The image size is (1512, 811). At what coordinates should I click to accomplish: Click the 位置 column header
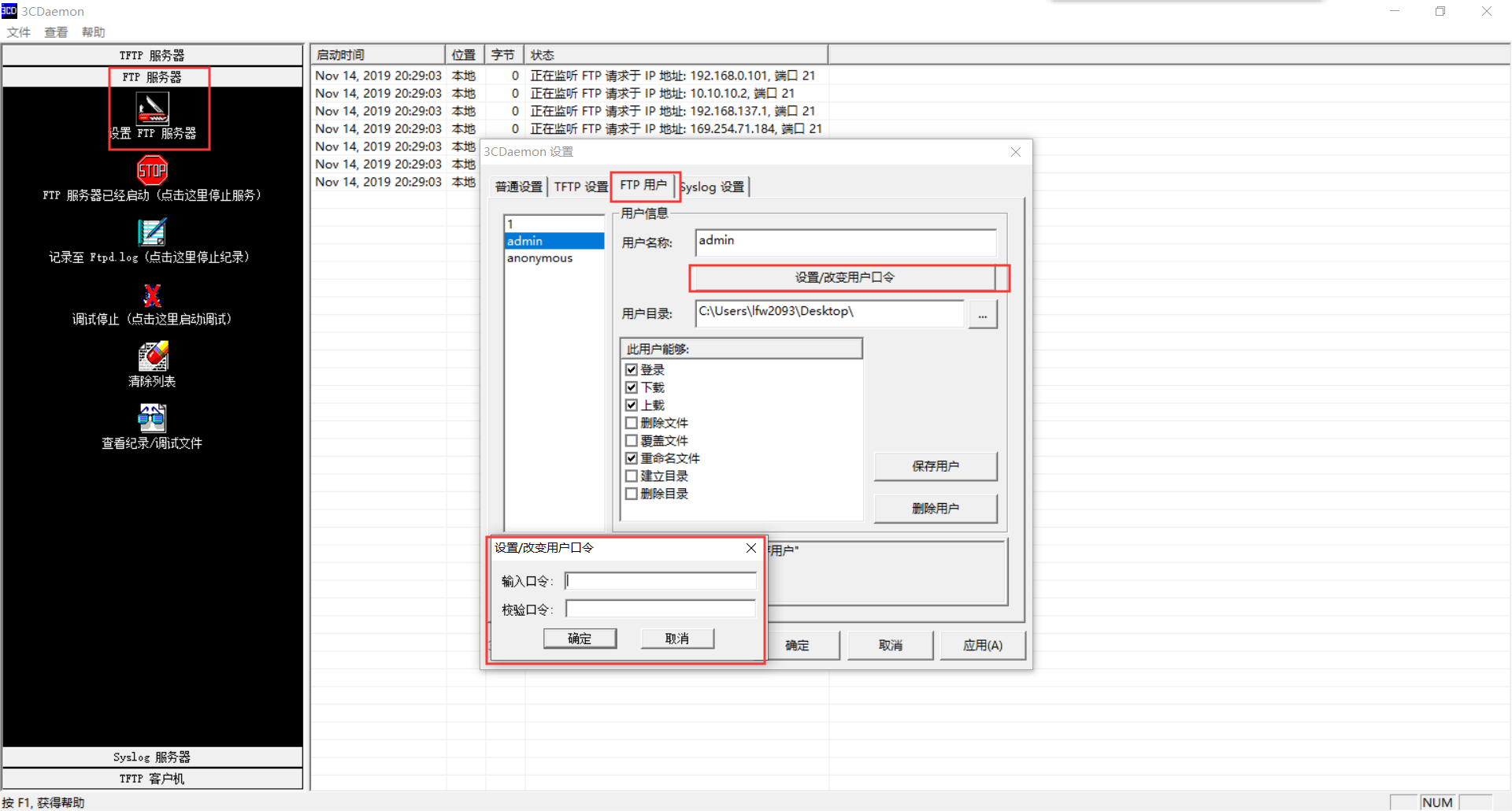coord(465,55)
